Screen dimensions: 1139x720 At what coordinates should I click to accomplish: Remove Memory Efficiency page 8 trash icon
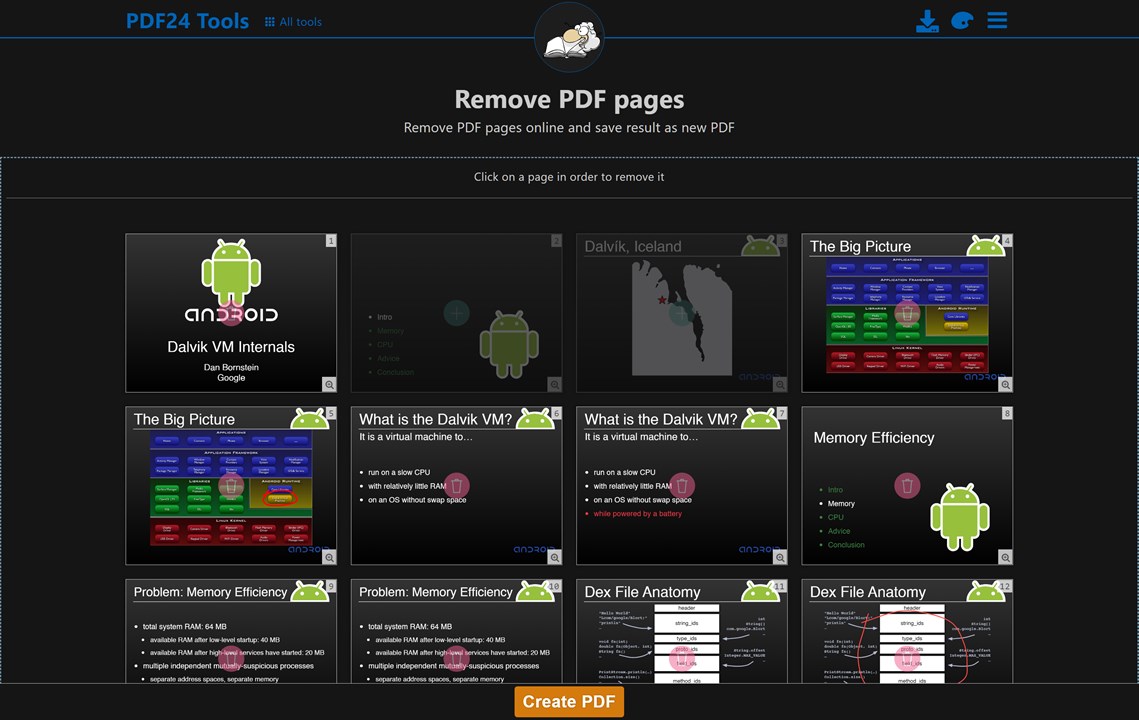(x=907, y=485)
